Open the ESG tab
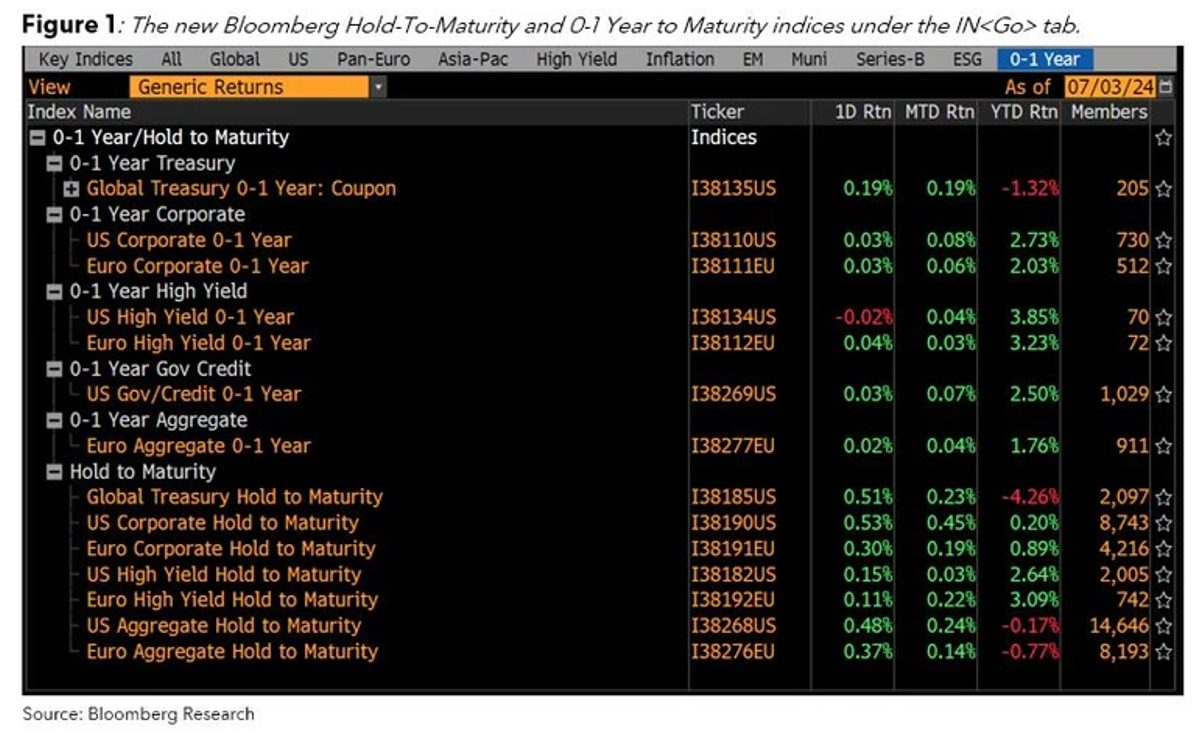 click(x=966, y=60)
